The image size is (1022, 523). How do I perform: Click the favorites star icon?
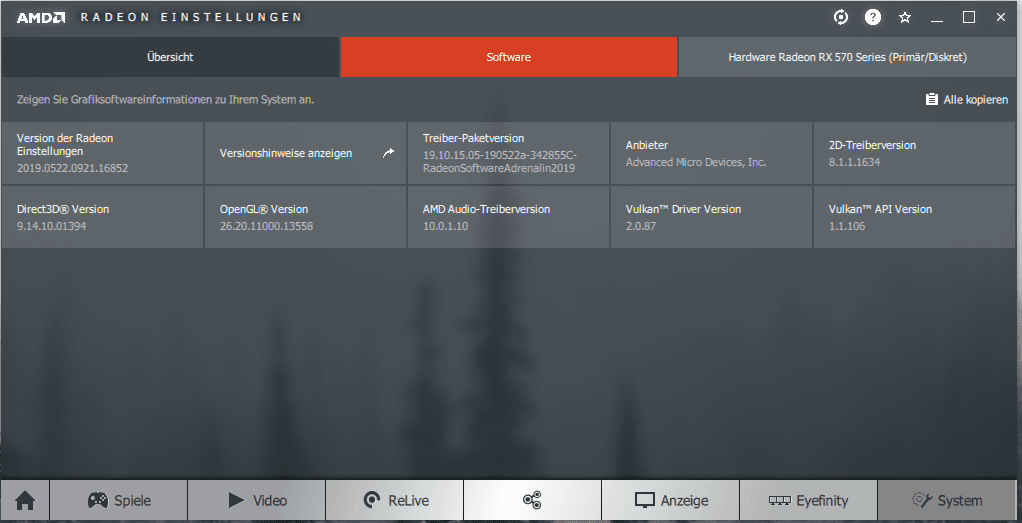pos(905,18)
